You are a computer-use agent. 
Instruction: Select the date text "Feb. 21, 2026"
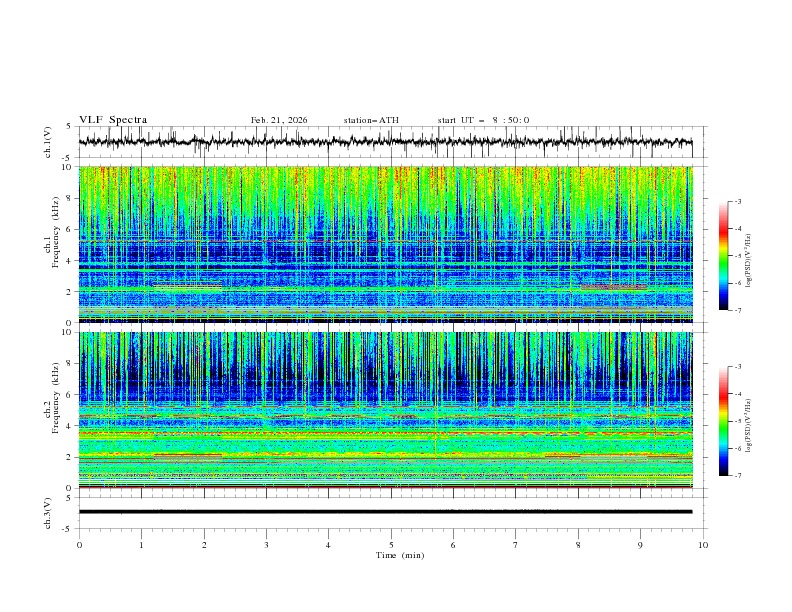pos(279,120)
